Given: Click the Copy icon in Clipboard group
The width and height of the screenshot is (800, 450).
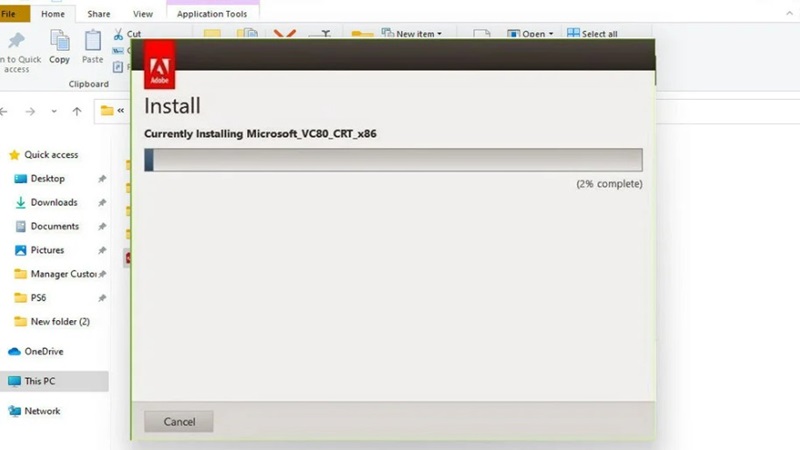Looking at the screenshot, I should [x=60, y=42].
